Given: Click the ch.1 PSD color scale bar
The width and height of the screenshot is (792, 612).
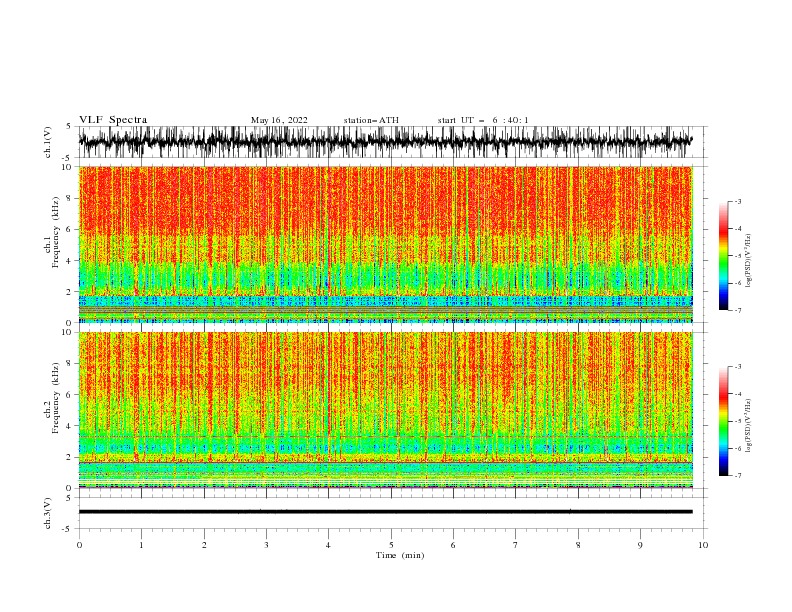Looking at the screenshot, I should (723, 256).
